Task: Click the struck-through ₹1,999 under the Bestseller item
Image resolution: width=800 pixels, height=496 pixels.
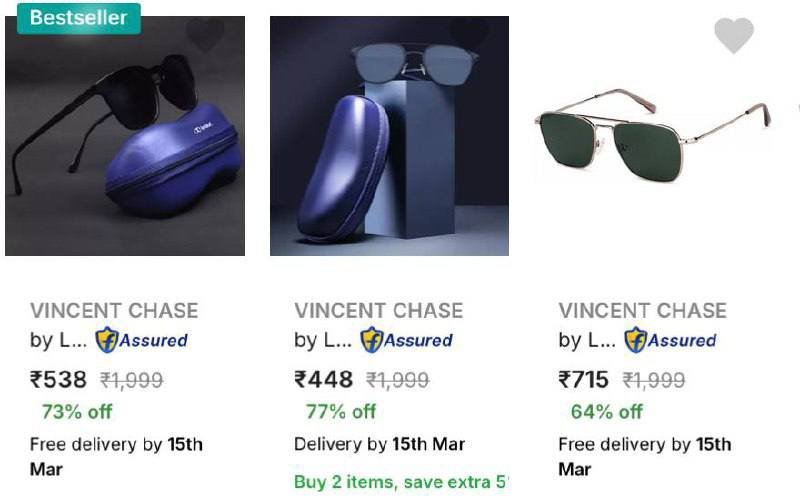Action: click(132, 380)
